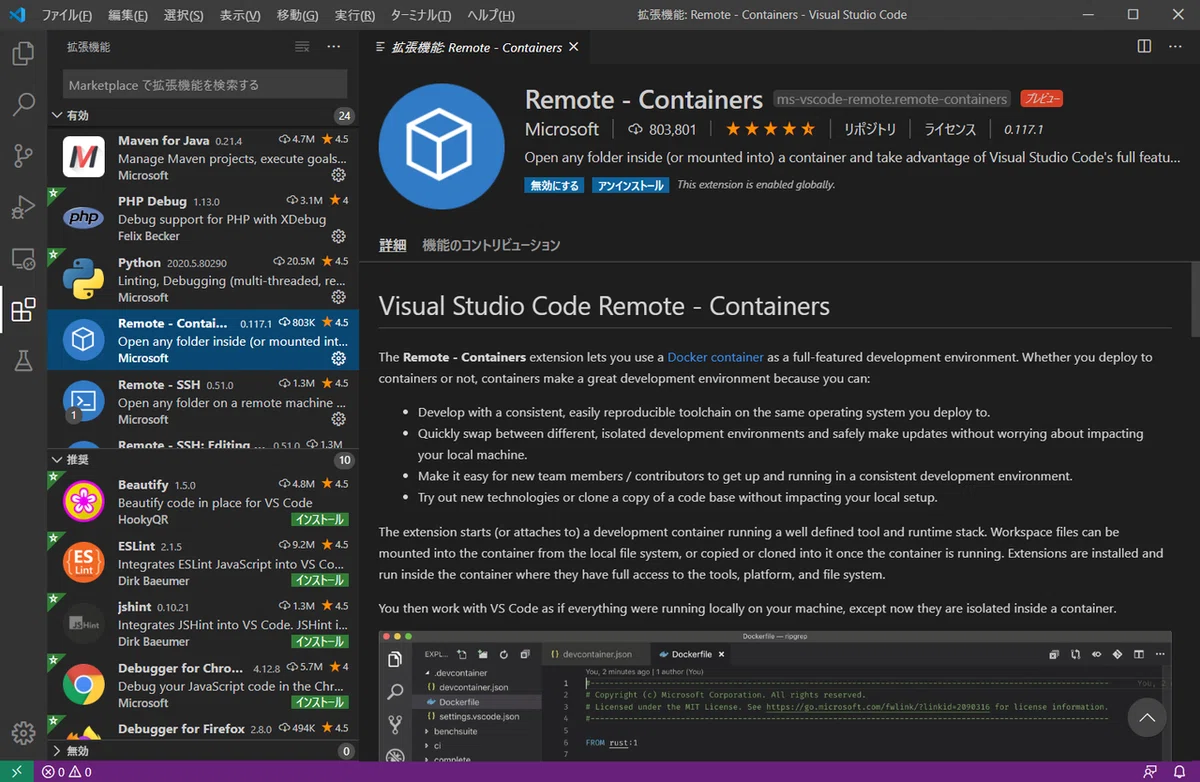Open the Remote - SSH manage gear
This screenshot has width=1200, height=782.
(x=339, y=419)
